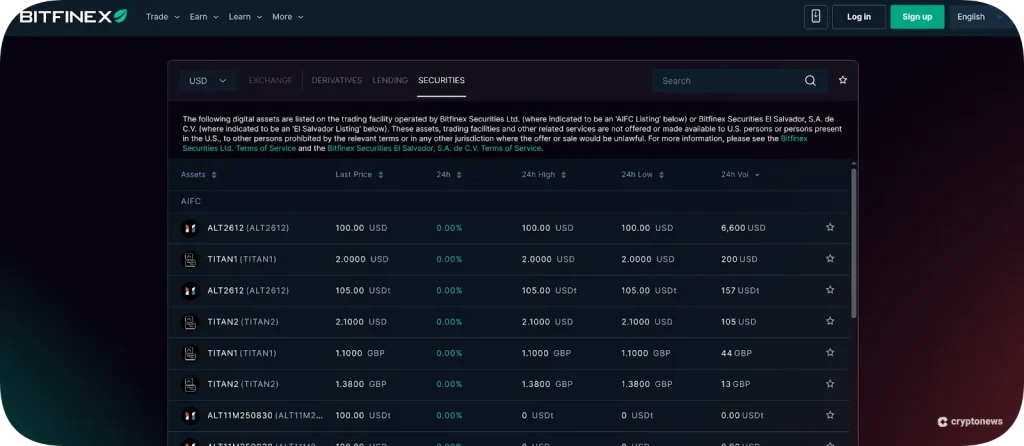This screenshot has width=1024, height=446.
Task: Switch to the Derivatives tab
Action: point(336,80)
